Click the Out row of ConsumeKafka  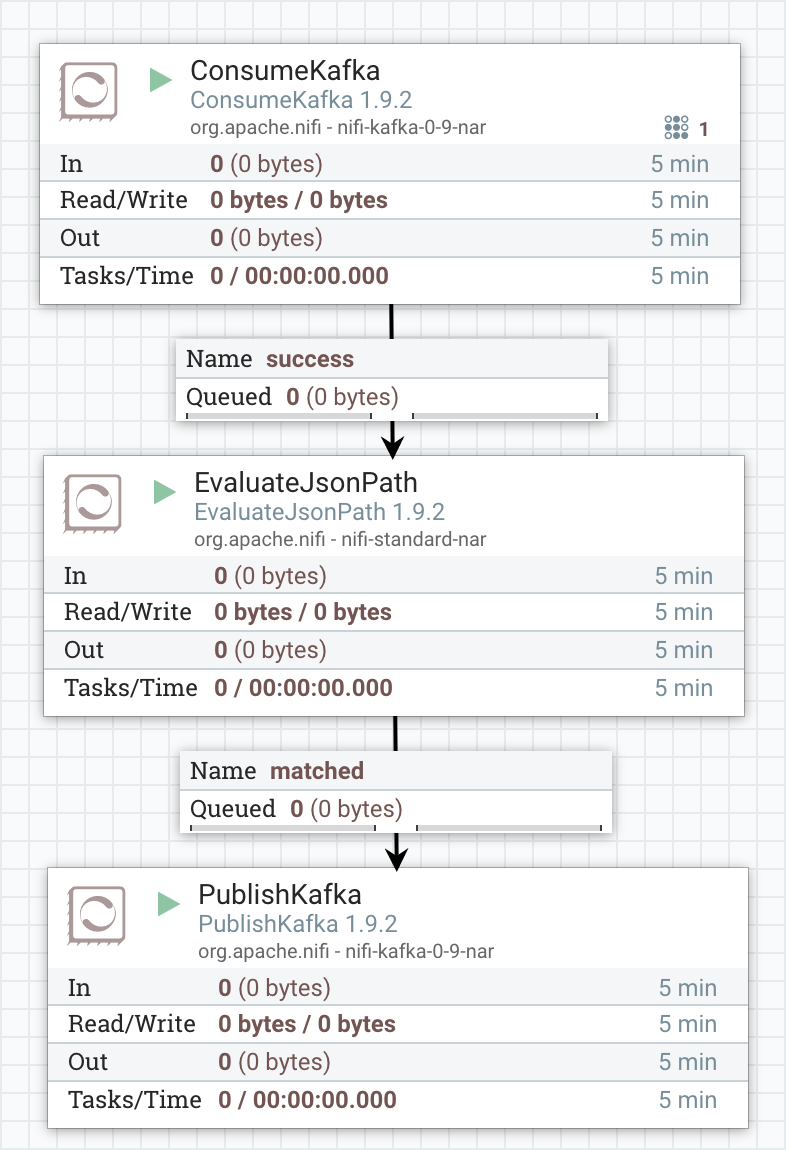point(390,238)
